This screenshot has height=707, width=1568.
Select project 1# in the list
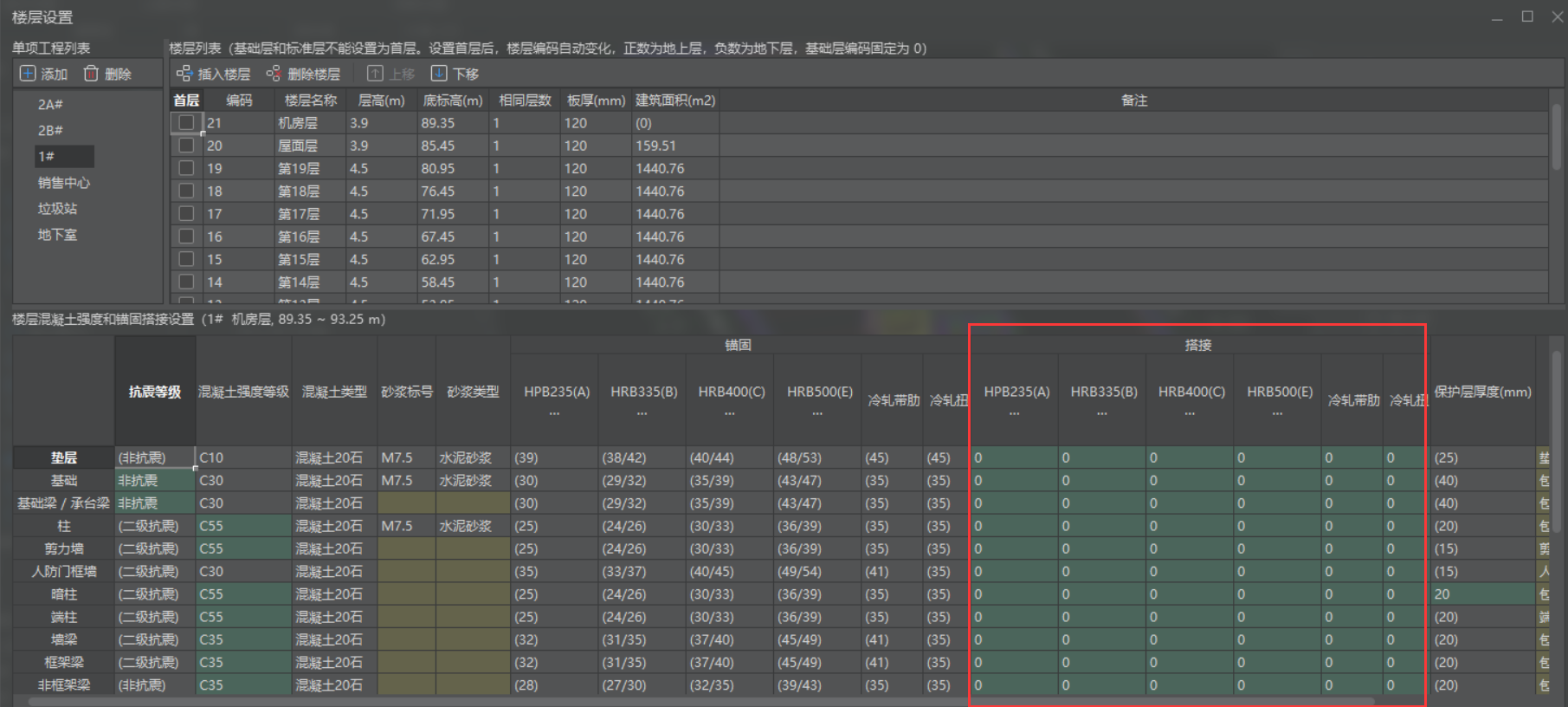(x=64, y=156)
